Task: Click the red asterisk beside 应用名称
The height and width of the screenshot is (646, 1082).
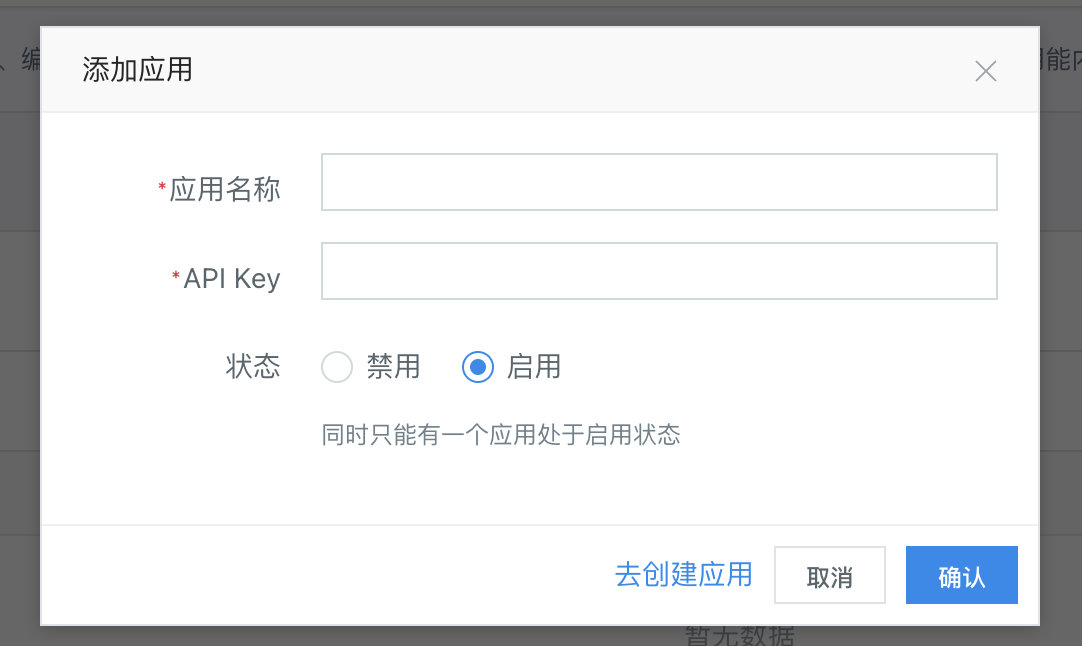Action: point(162,188)
